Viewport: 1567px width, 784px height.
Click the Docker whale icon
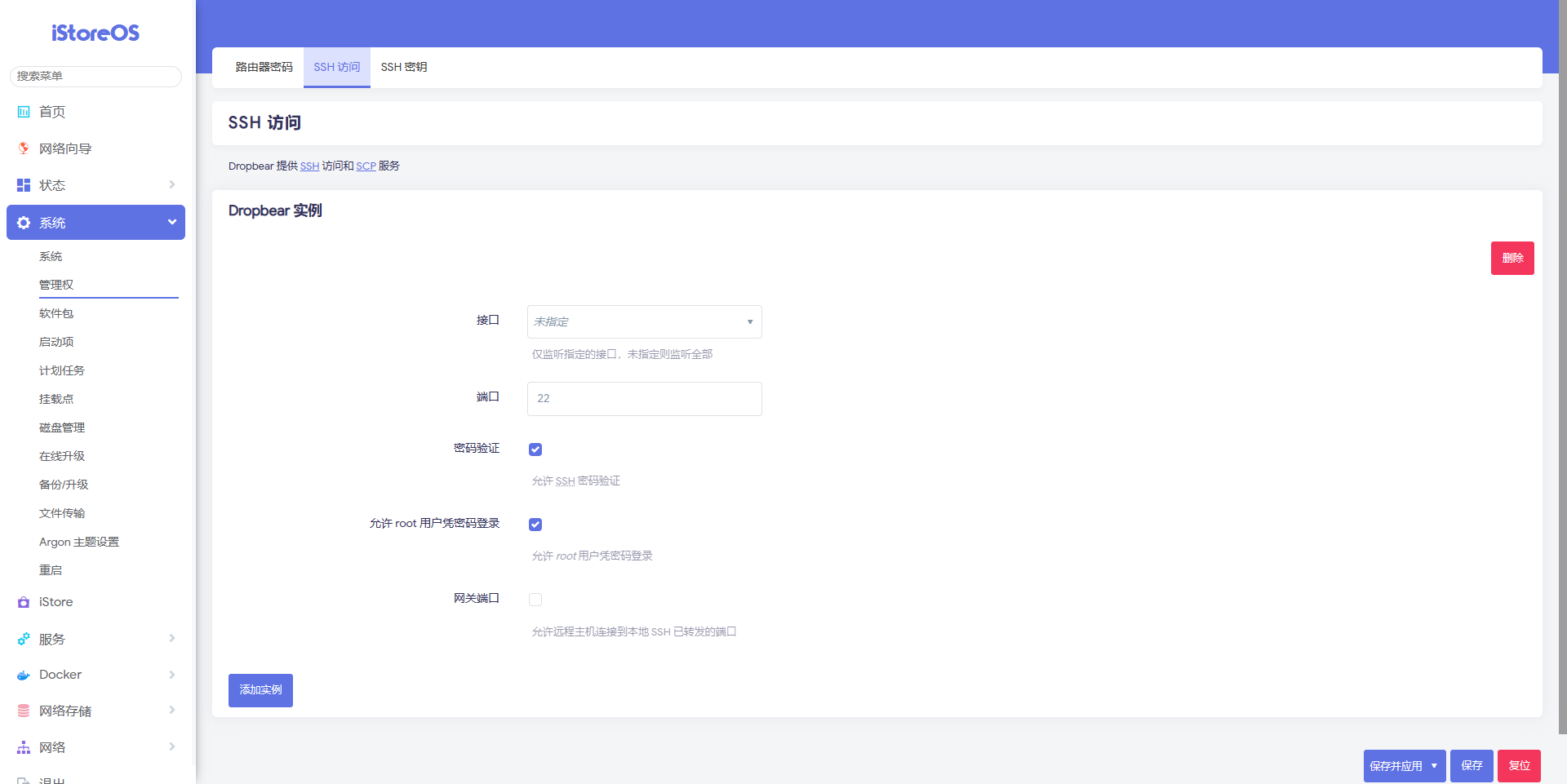click(24, 675)
